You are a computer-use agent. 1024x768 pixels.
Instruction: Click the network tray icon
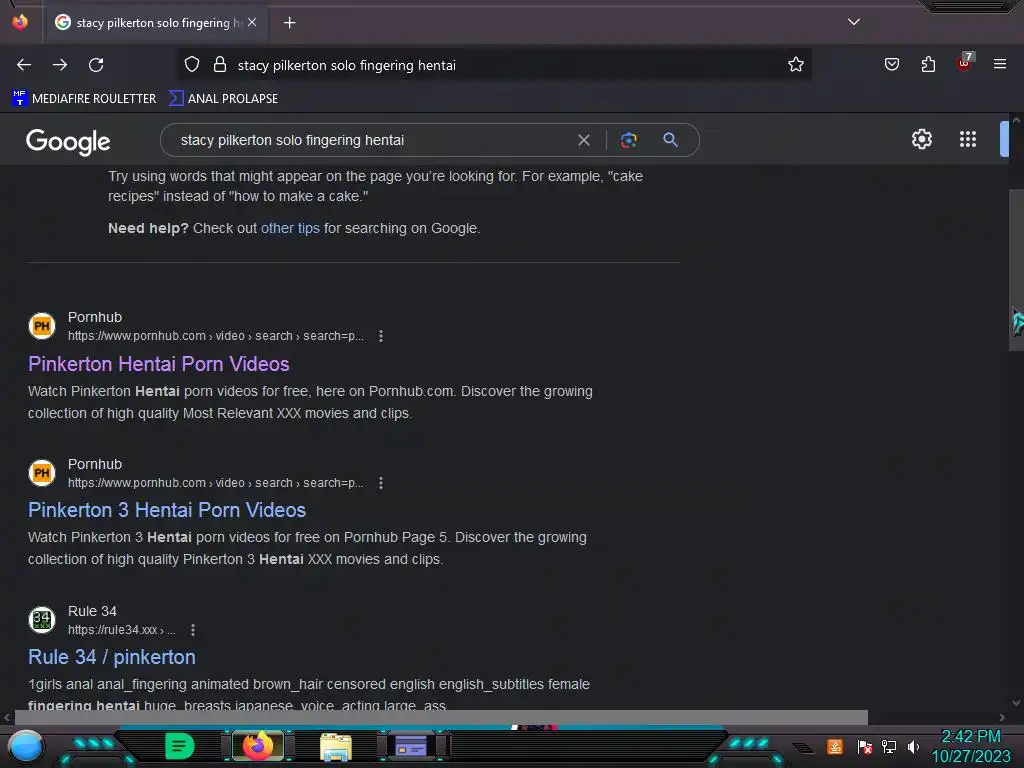(x=888, y=746)
